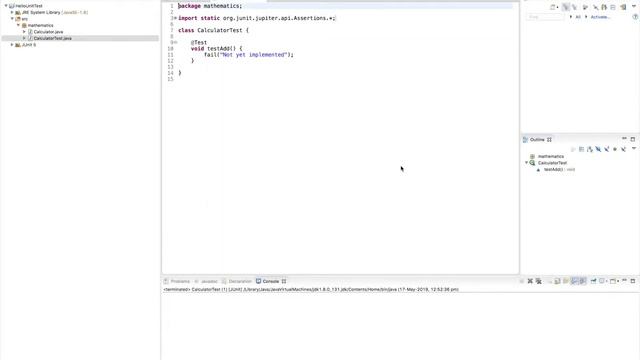Toggle Hide Local Types in Outline toolbar
The height and width of the screenshot is (360, 640).
pyautogui.click(x=623, y=149)
